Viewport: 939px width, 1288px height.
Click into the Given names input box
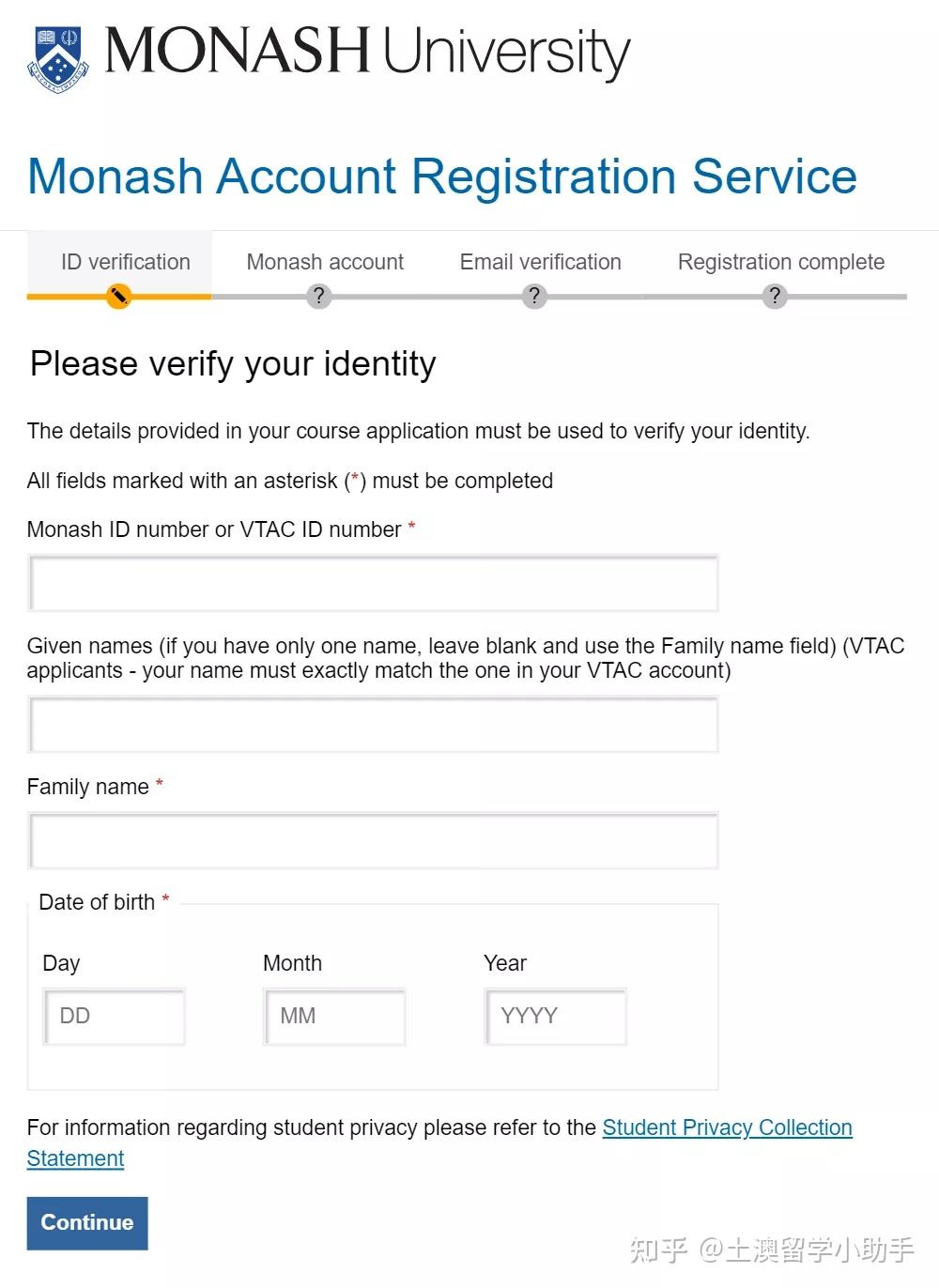(373, 725)
